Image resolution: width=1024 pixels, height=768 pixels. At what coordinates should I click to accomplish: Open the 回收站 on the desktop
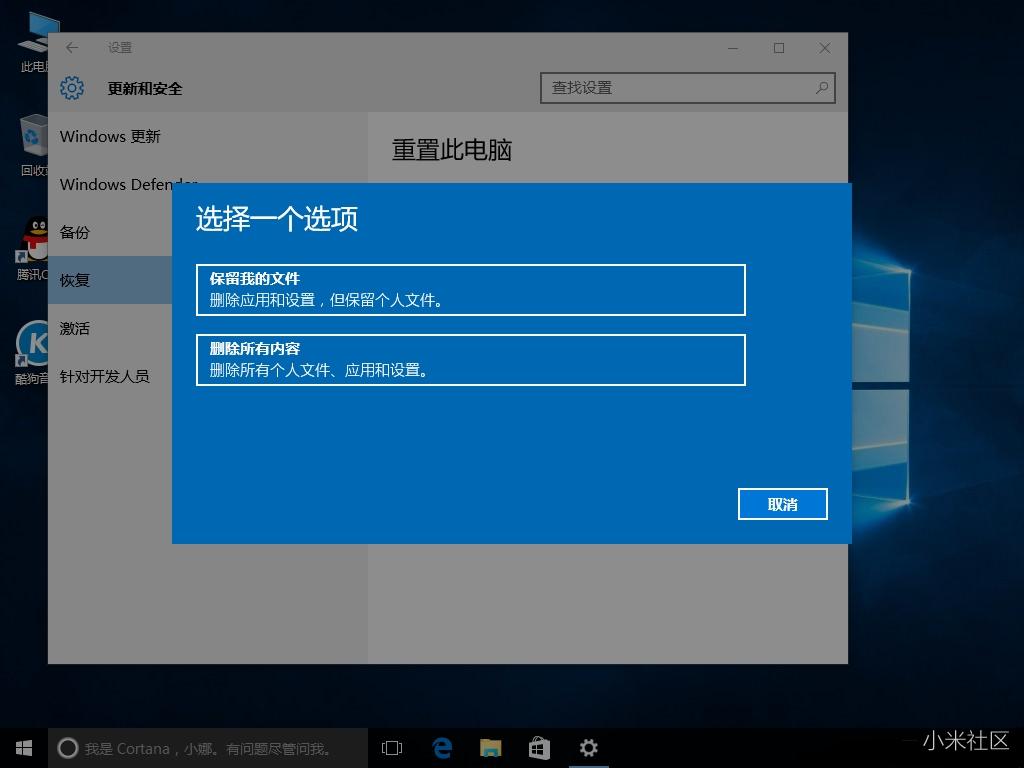[30, 140]
